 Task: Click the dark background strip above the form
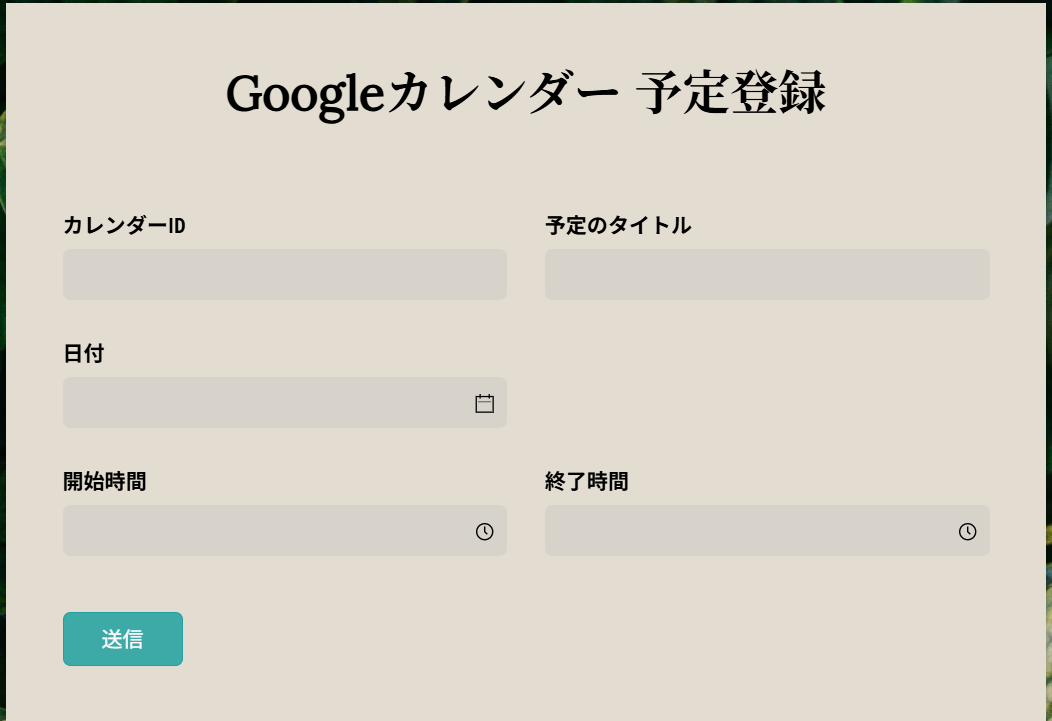tap(526, 1)
